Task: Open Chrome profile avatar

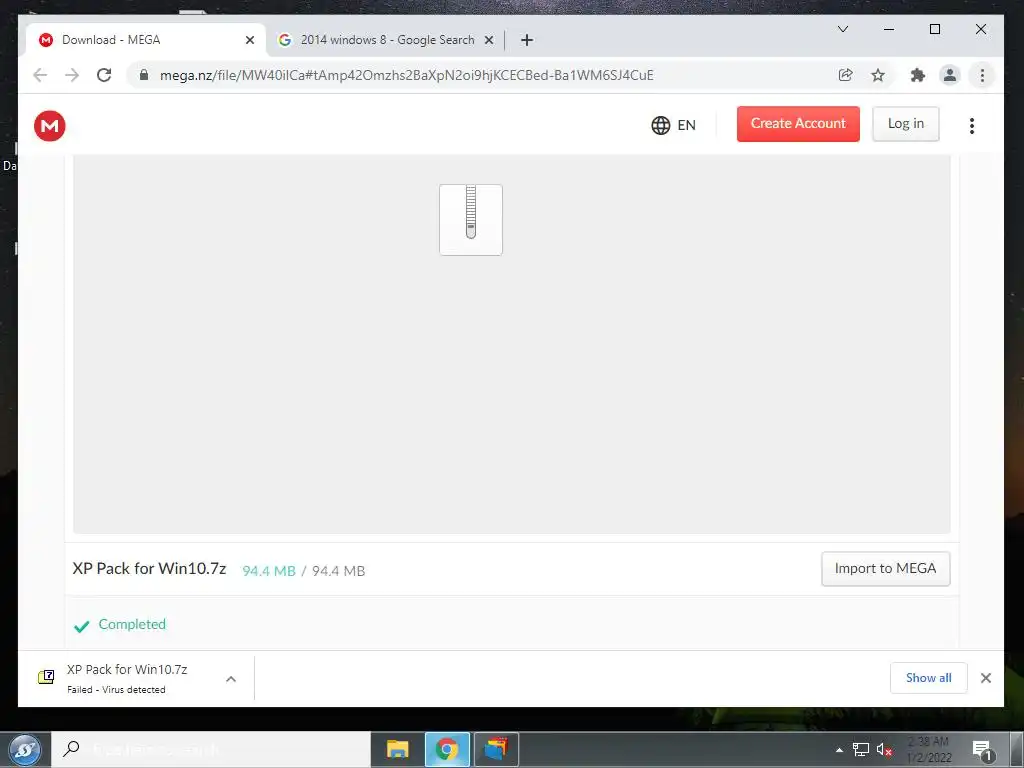Action: pos(950,75)
